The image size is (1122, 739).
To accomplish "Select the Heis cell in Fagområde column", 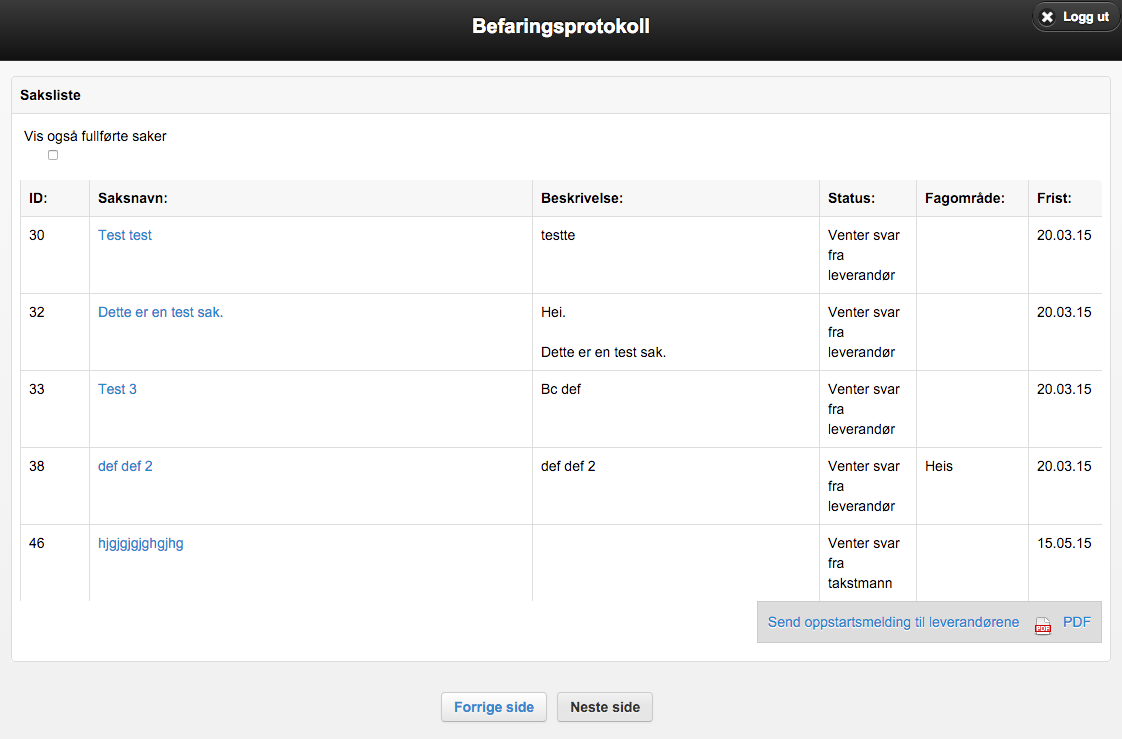I will [x=939, y=466].
